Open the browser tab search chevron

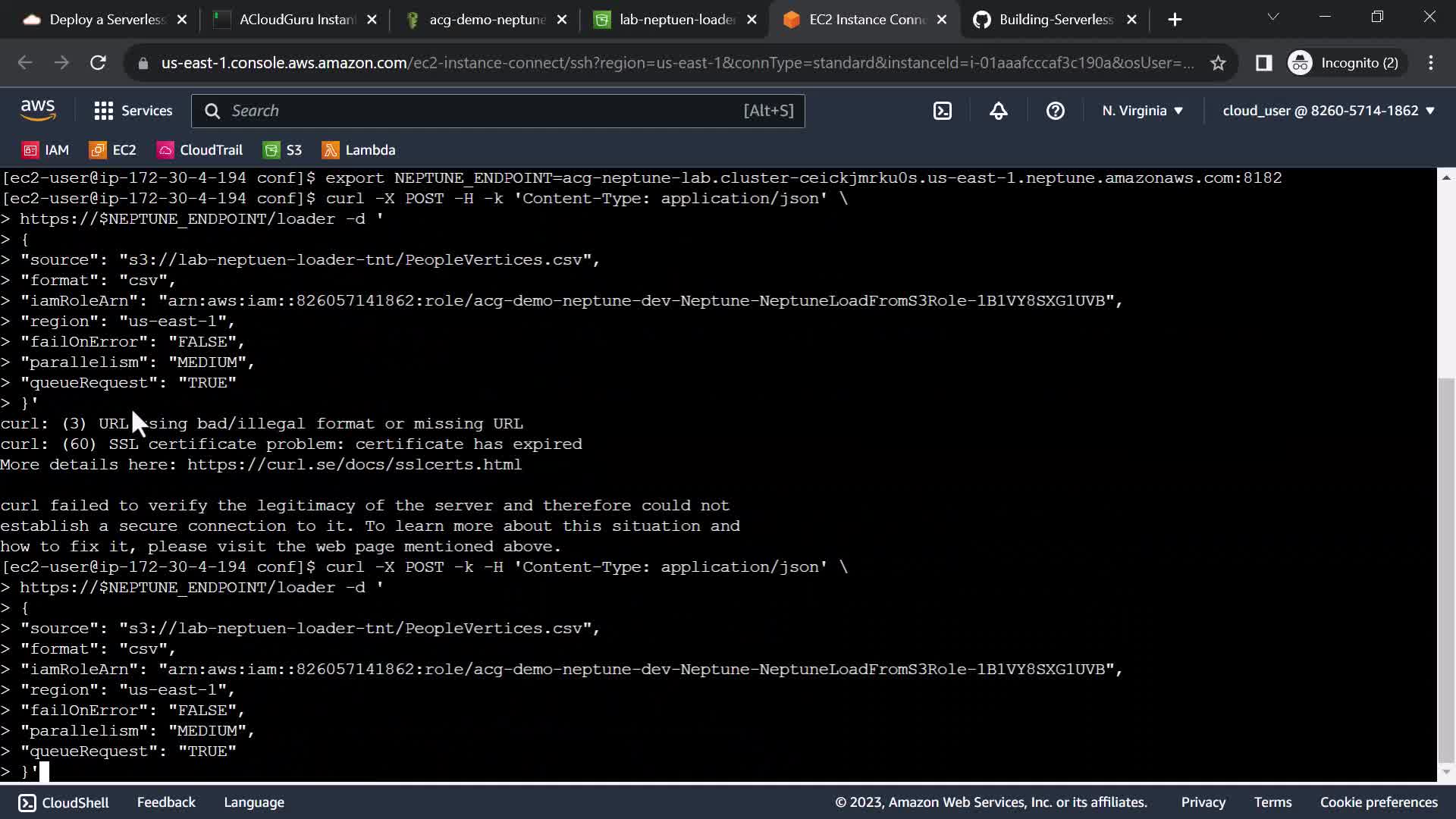1273,17
